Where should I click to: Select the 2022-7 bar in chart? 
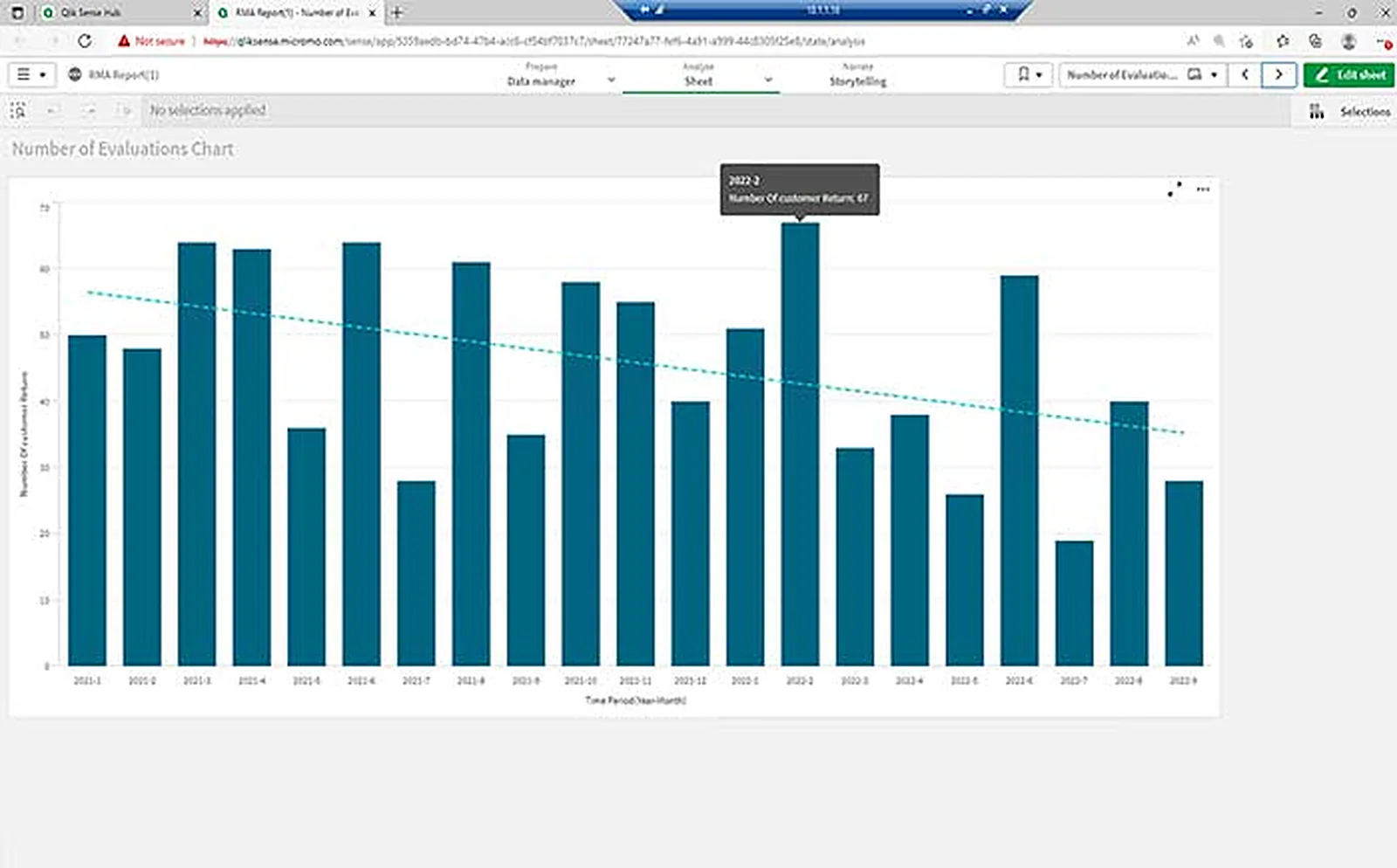pyautogui.click(x=1074, y=603)
